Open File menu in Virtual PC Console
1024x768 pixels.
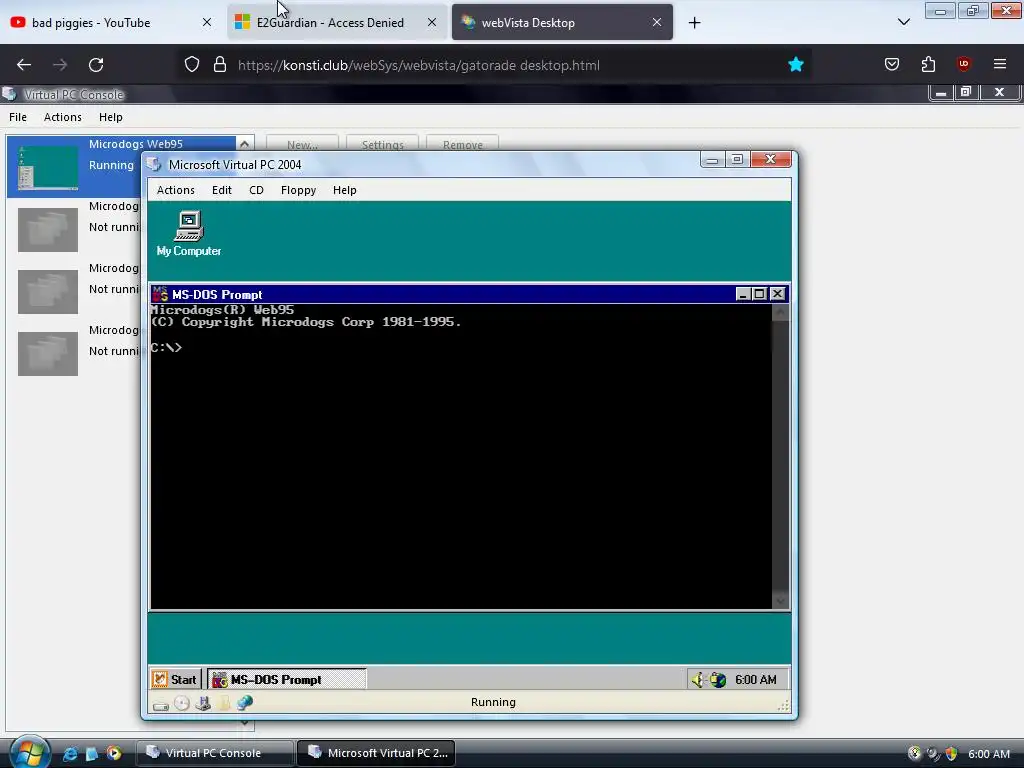click(x=18, y=117)
